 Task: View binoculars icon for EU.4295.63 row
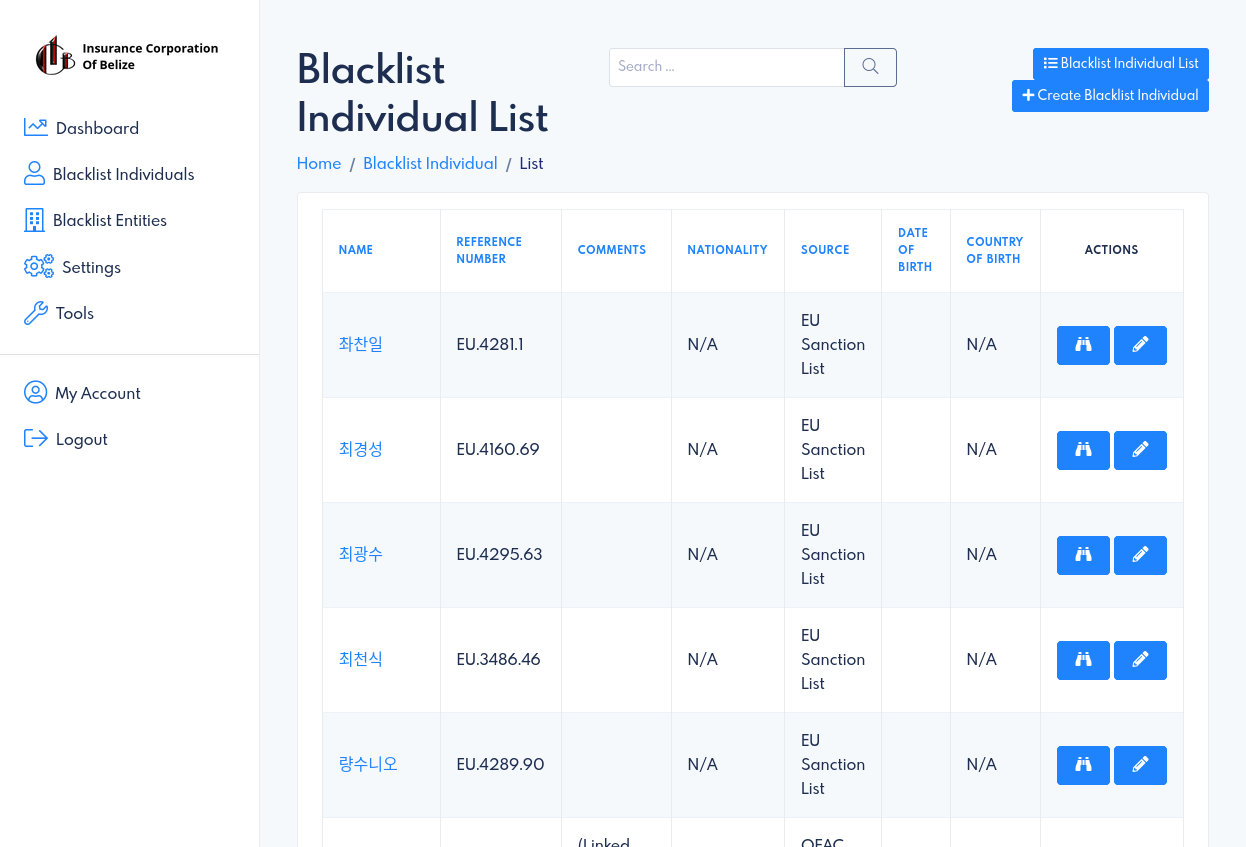1083,555
